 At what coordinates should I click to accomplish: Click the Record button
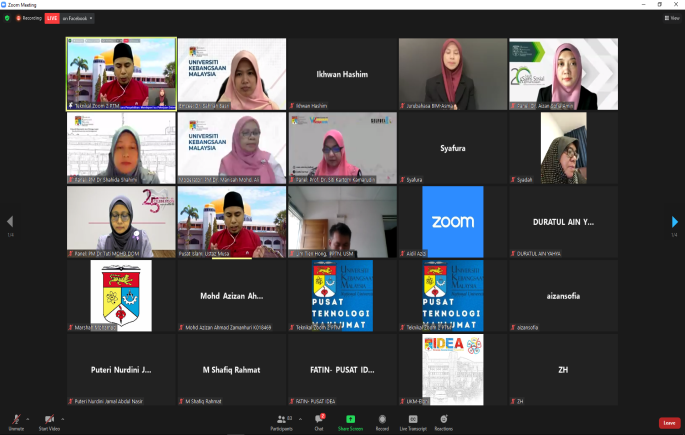point(382,420)
